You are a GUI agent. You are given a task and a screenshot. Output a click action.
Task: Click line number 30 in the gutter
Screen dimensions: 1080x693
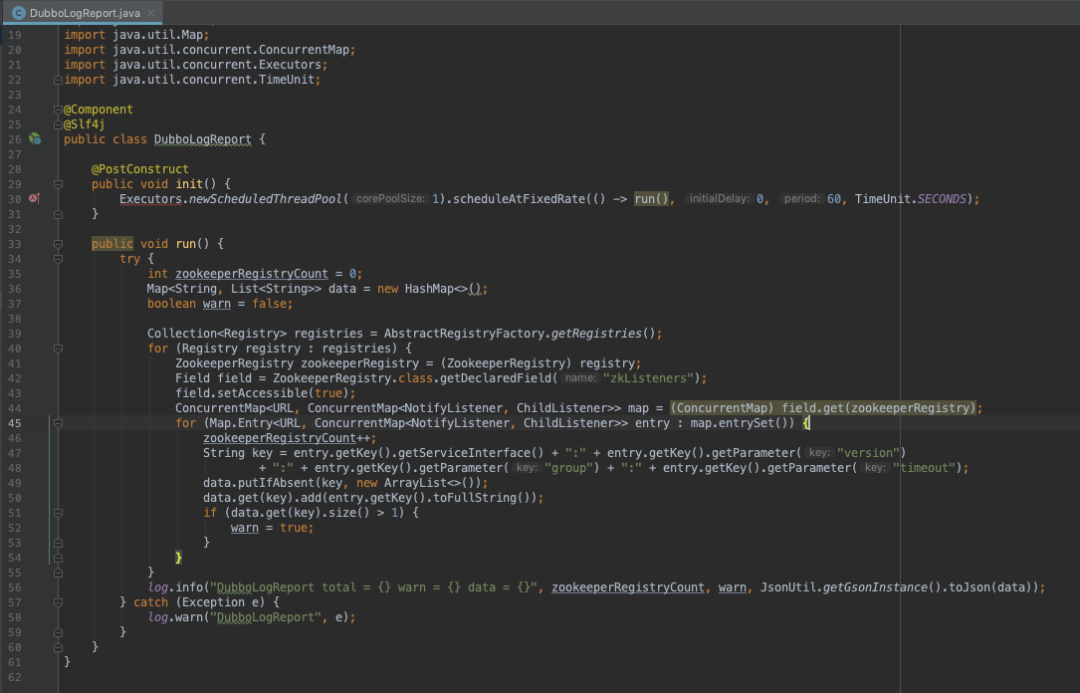pyautogui.click(x=14, y=198)
